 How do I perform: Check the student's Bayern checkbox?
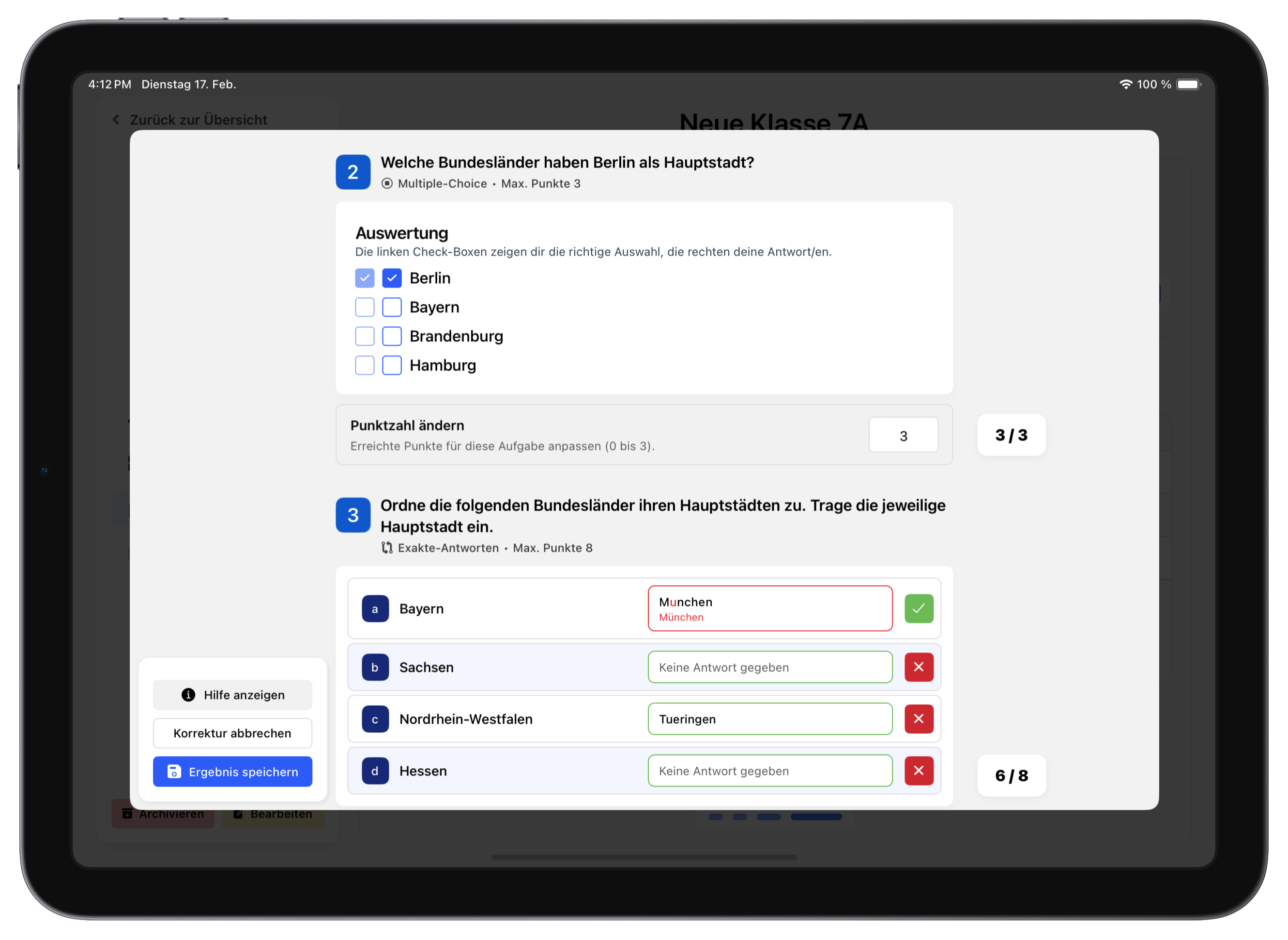pyautogui.click(x=392, y=307)
